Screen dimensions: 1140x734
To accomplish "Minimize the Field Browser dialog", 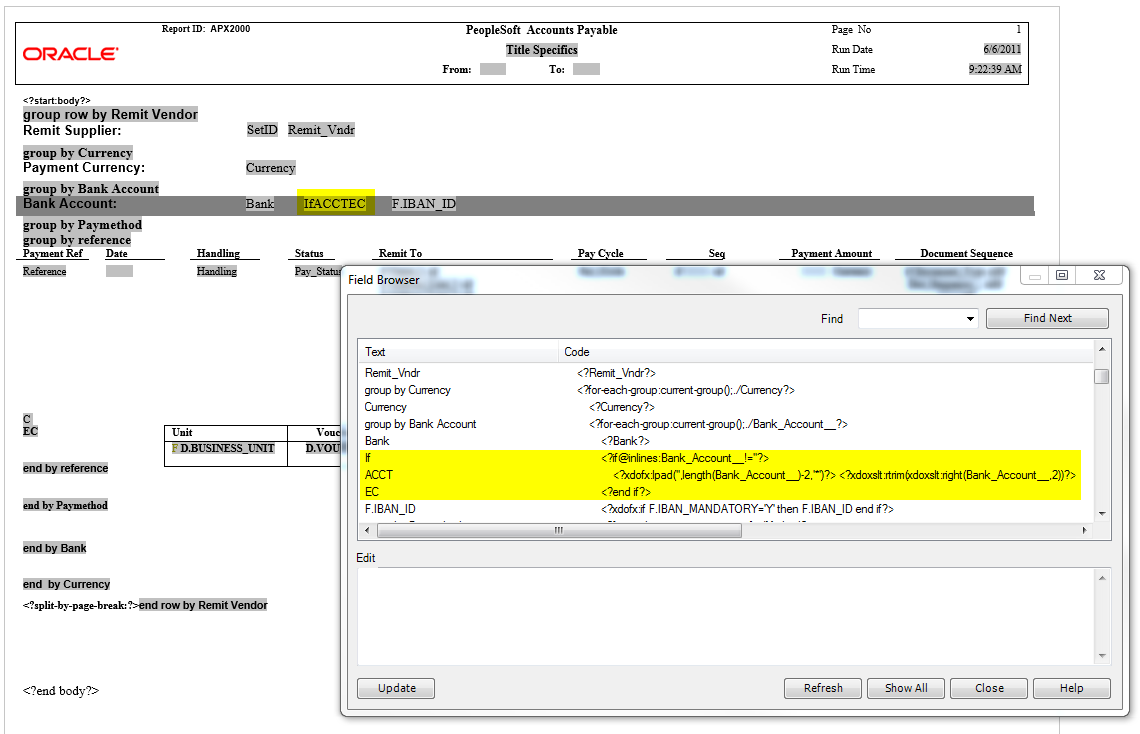I will click(x=1034, y=275).
